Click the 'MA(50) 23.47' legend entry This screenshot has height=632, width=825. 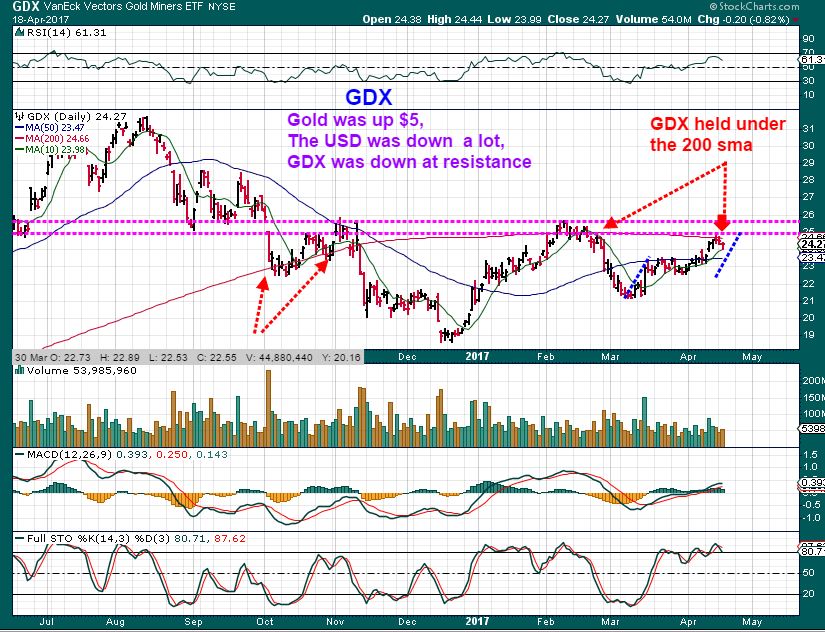tap(55, 128)
